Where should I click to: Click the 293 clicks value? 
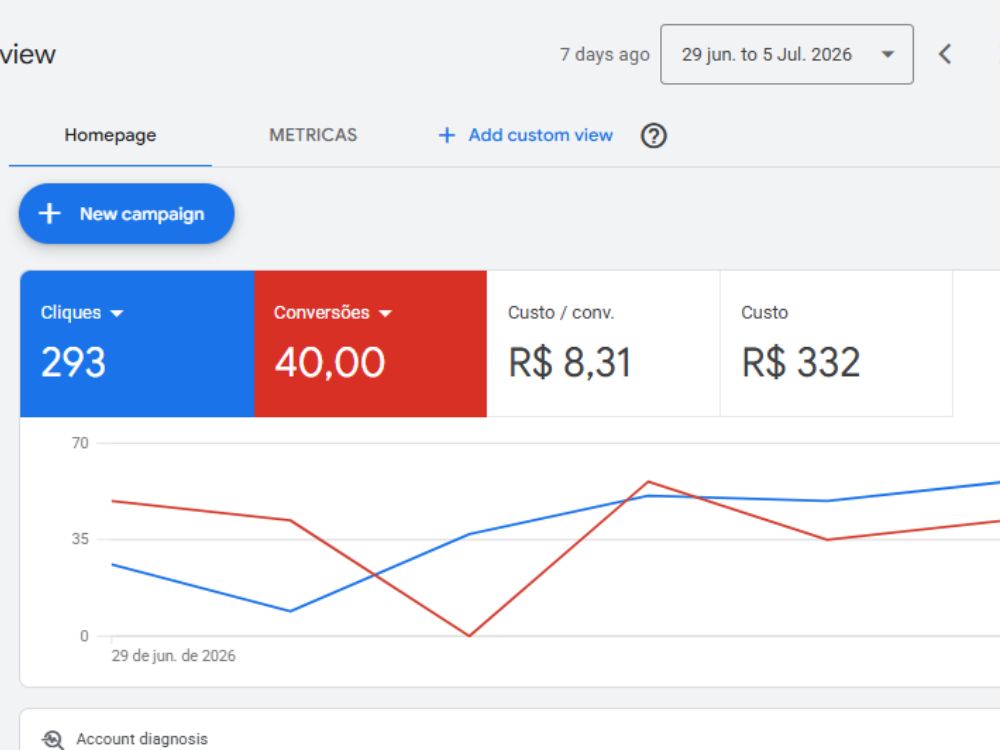pyautogui.click(x=73, y=362)
